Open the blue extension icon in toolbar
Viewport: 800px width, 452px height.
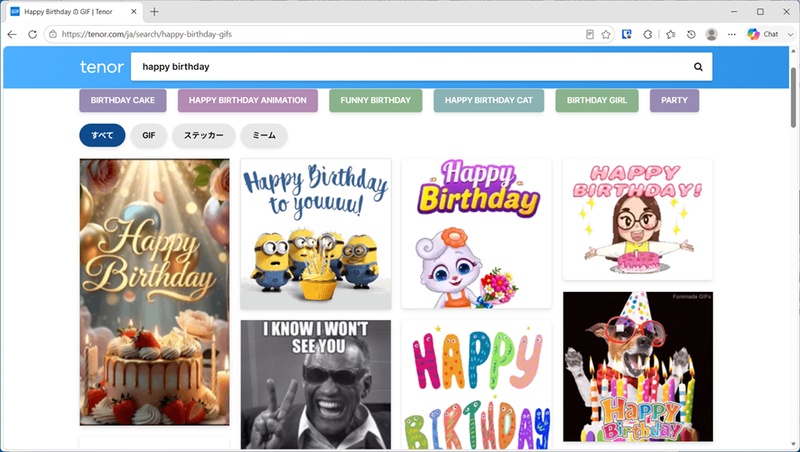tap(627, 34)
